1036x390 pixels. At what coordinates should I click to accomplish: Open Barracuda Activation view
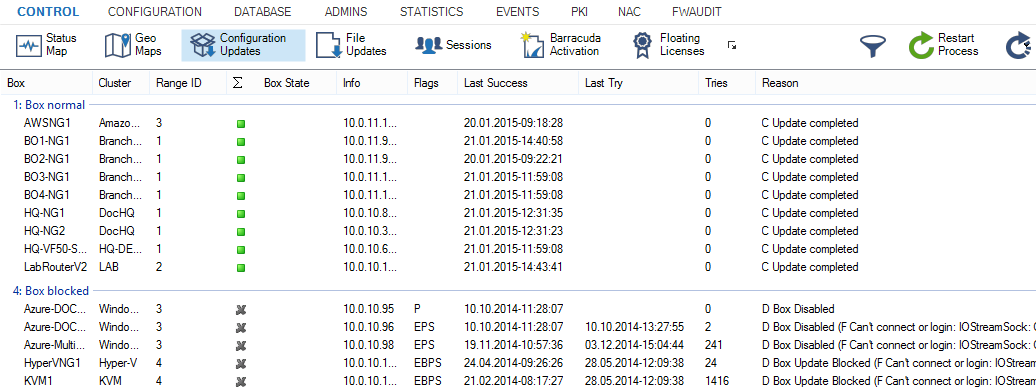(x=561, y=45)
